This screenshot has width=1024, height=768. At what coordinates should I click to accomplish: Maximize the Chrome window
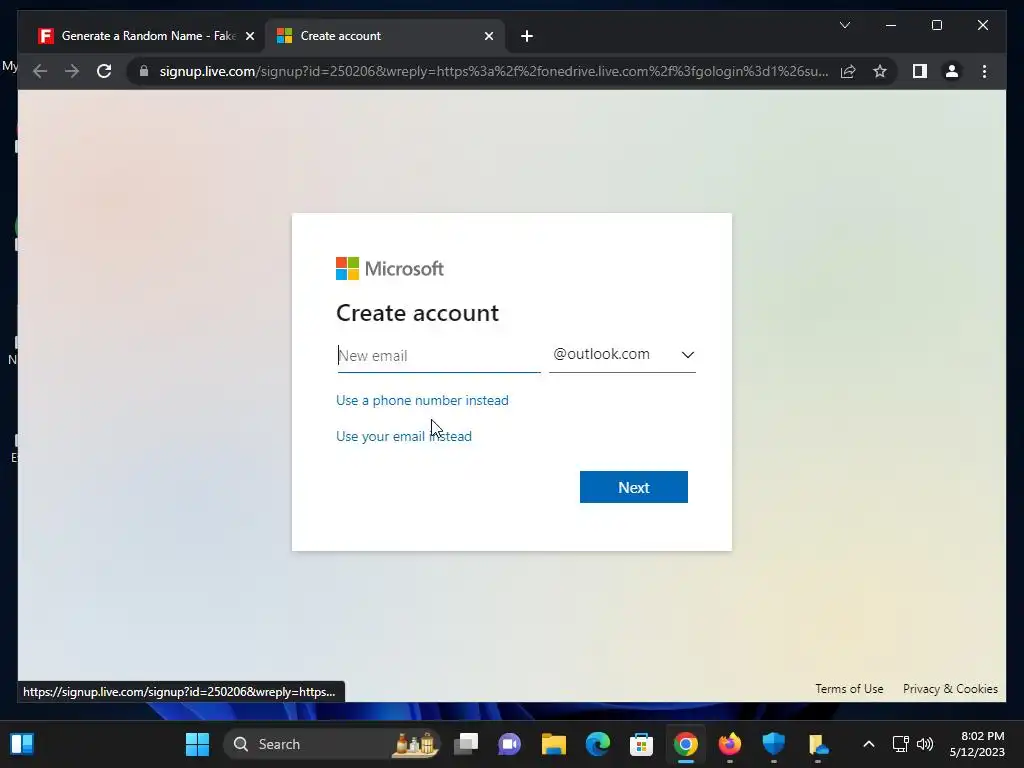[936, 25]
